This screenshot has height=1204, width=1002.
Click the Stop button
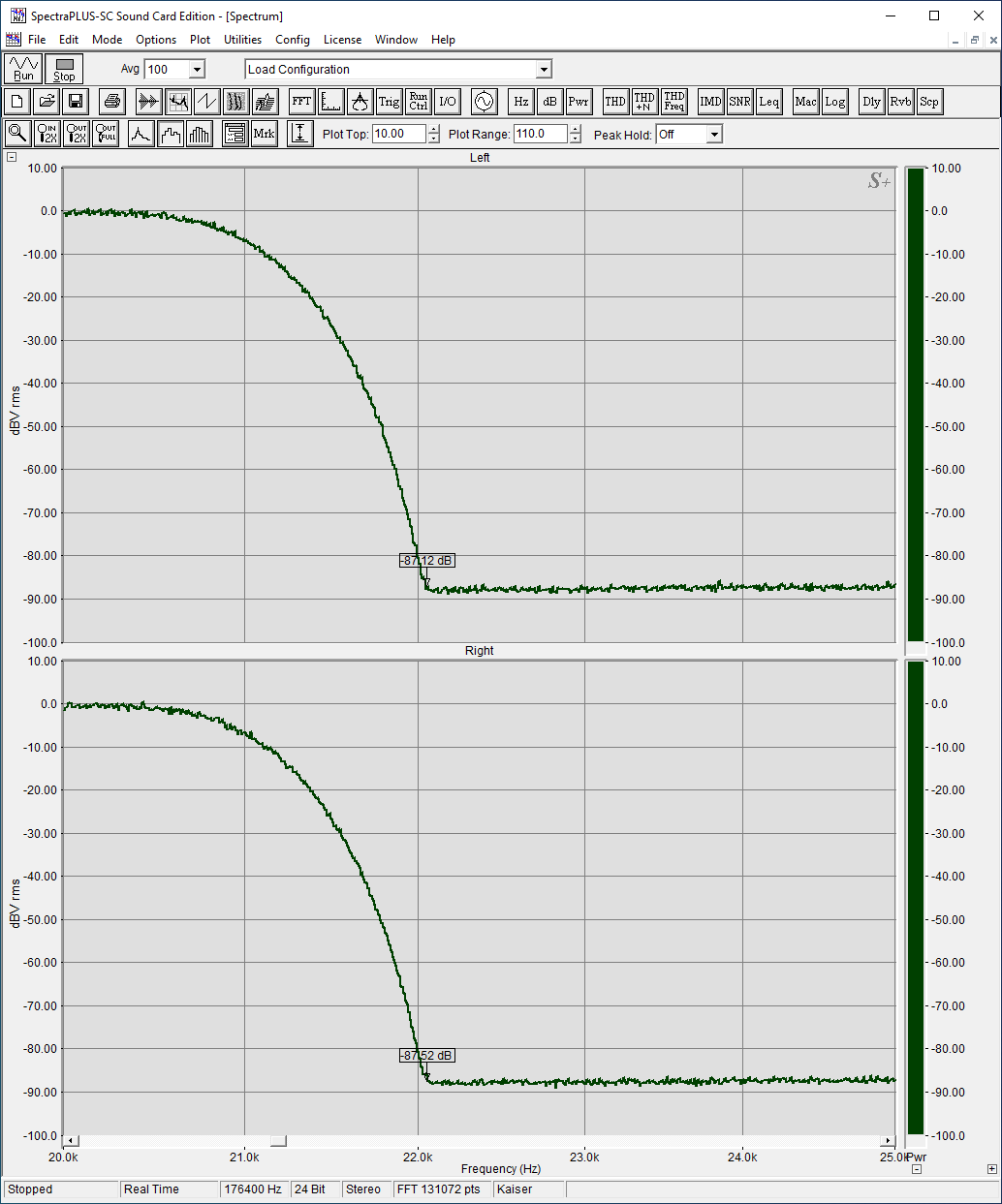point(64,69)
